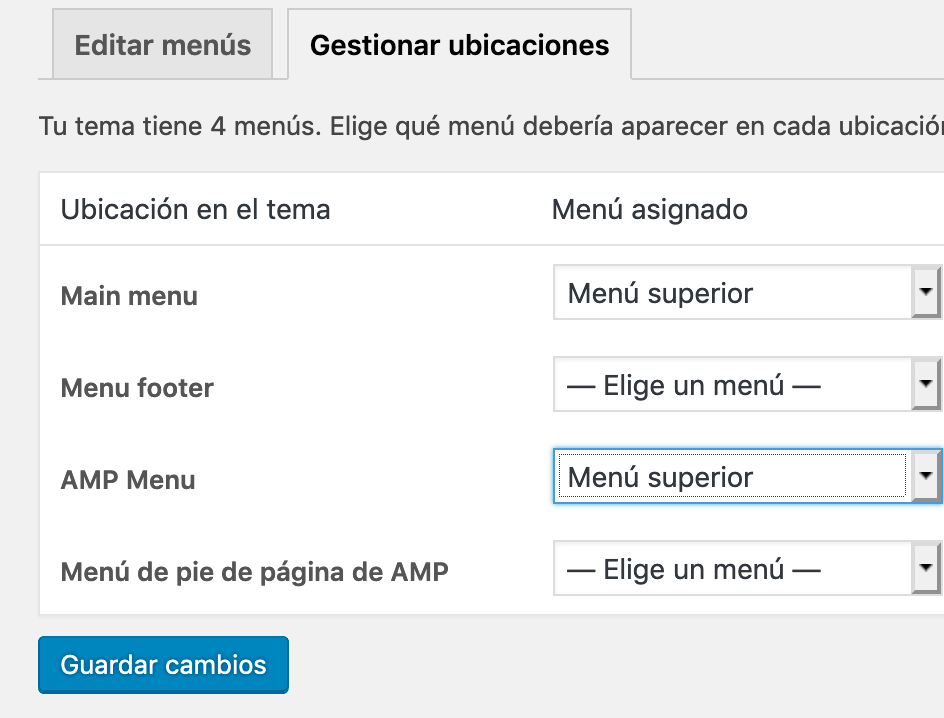The width and height of the screenshot is (944, 718).
Task: Click the Ubicación en el tema column header
Action: (196, 209)
